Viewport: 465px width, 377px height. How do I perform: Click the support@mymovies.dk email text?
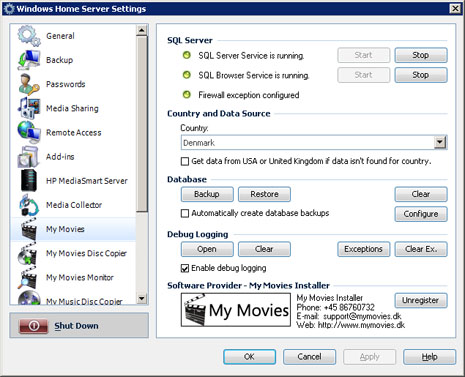point(362,316)
